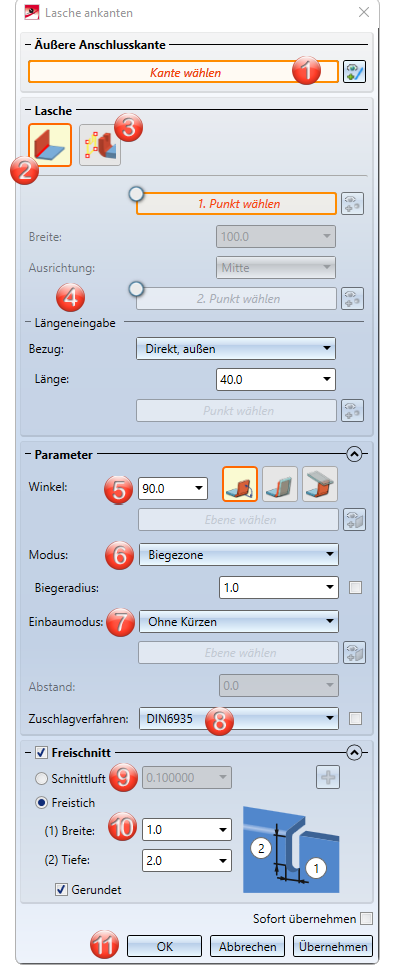Open the disabled Breite 100.0 dropdown
The width and height of the screenshot is (393, 977).
pos(275,237)
